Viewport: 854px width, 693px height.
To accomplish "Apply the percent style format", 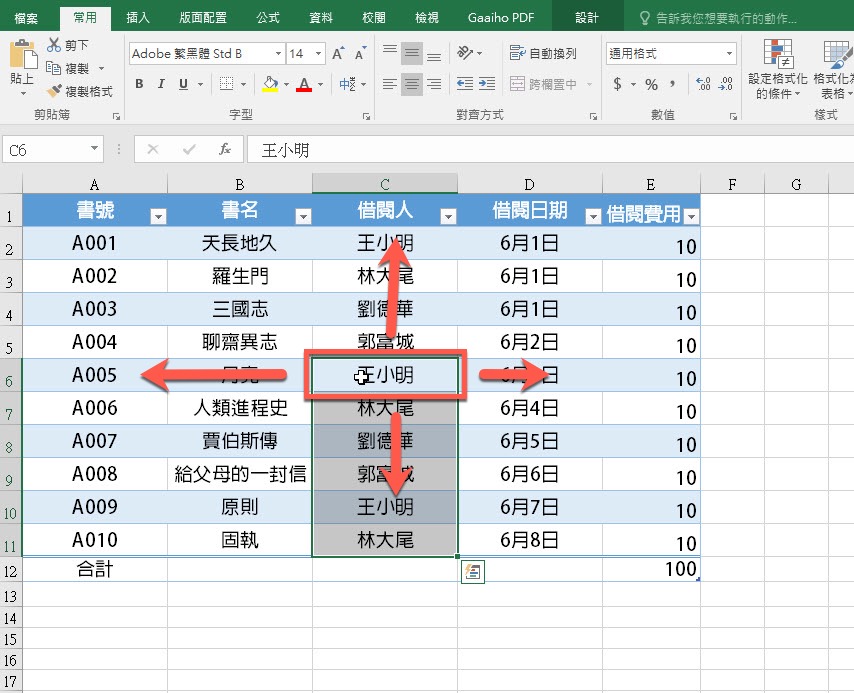I will (651, 84).
